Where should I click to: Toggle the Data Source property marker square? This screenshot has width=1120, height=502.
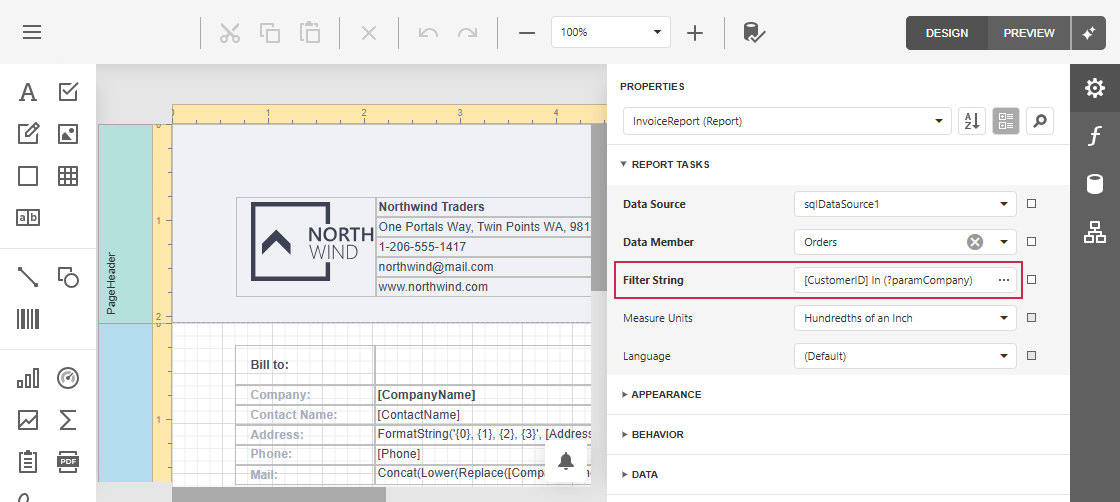coord(1031,204)
